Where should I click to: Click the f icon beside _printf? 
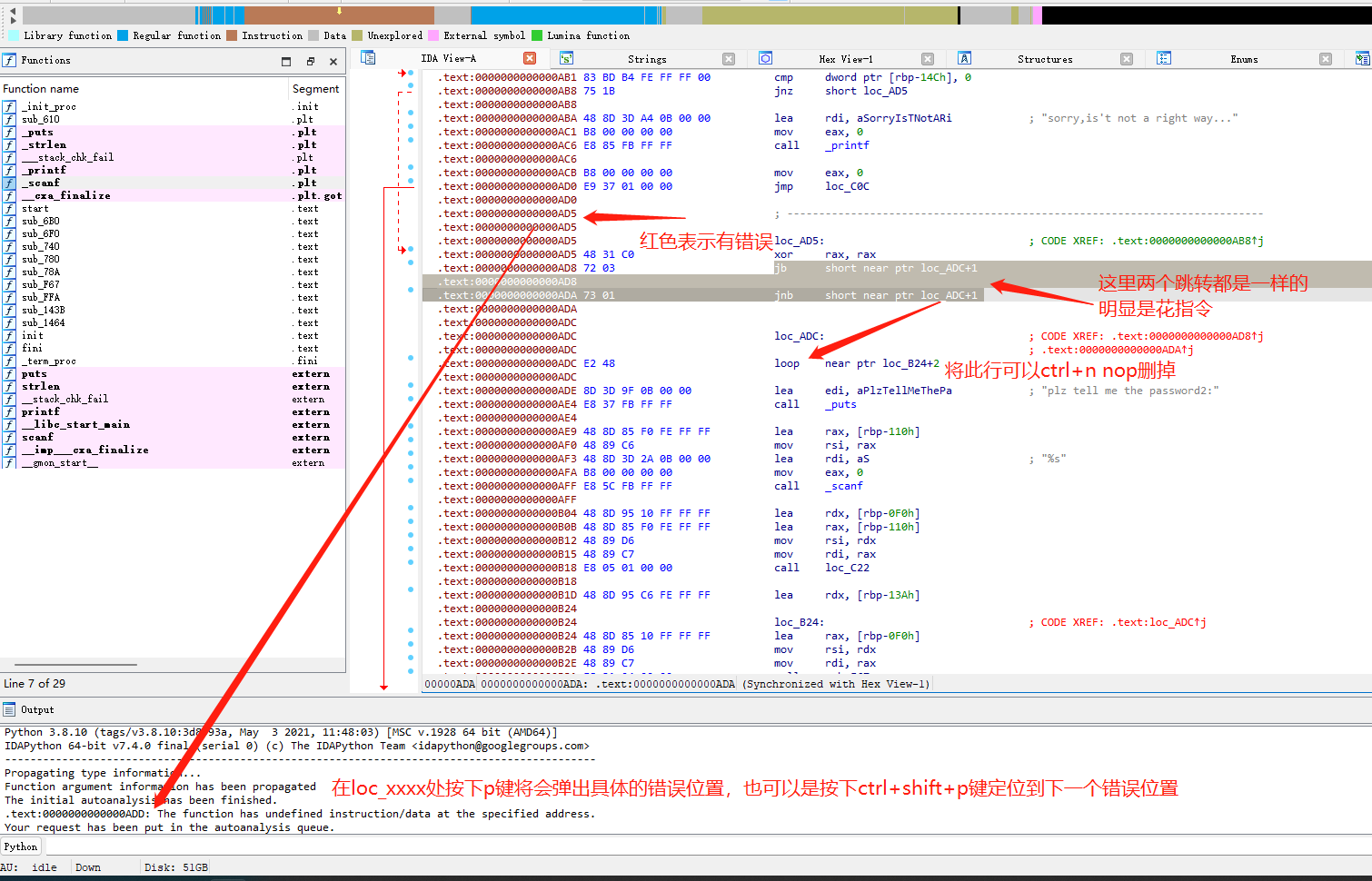tap(10, 169)
